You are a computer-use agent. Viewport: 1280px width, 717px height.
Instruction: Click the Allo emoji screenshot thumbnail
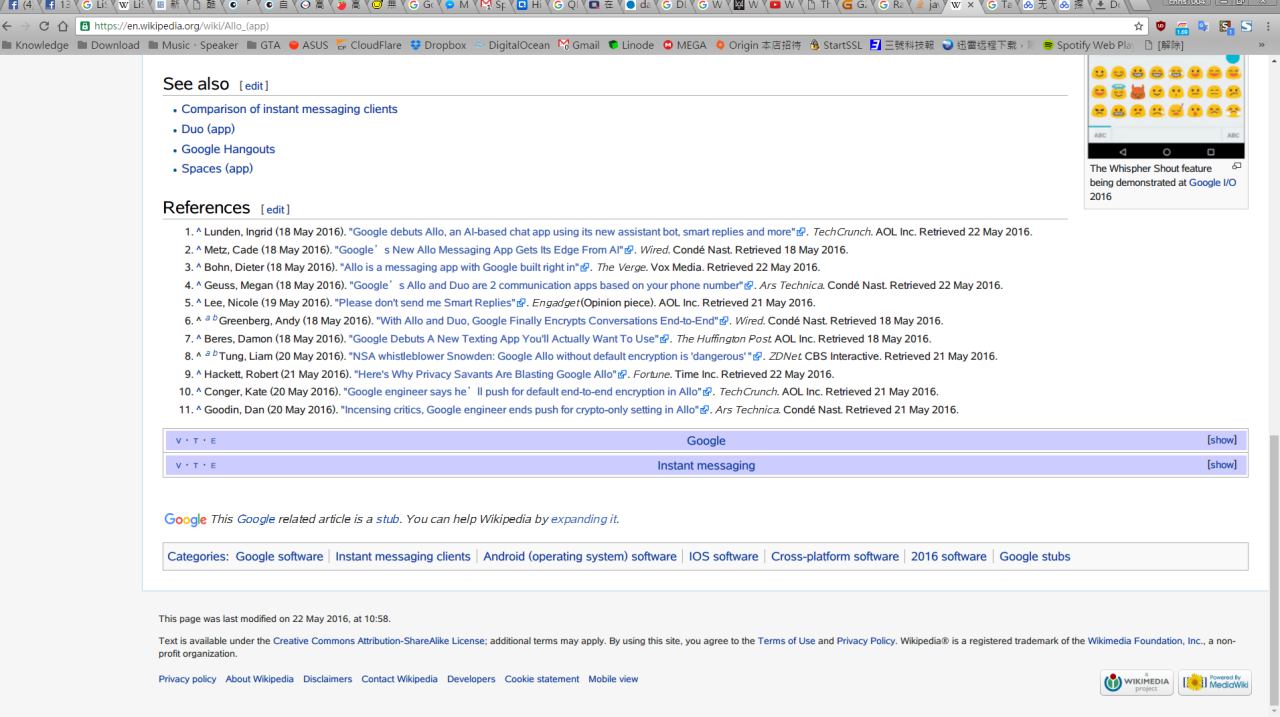[1167, 100]
